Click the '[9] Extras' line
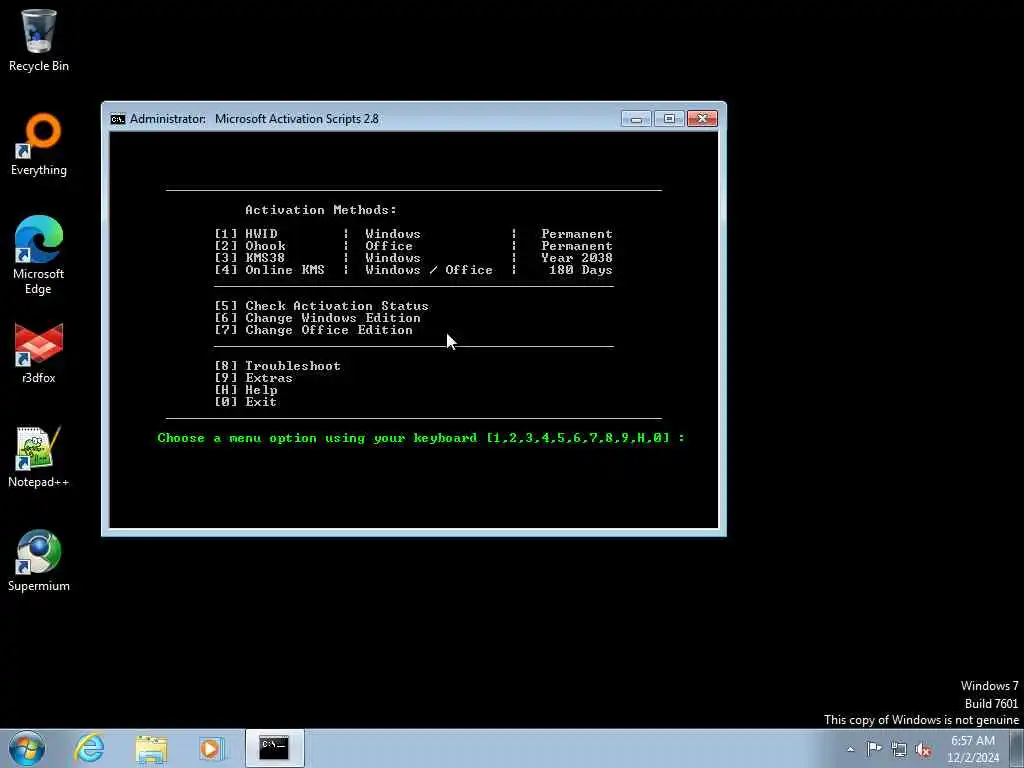The height and width of the screenshot is (768, 1024). click(253, 378)
